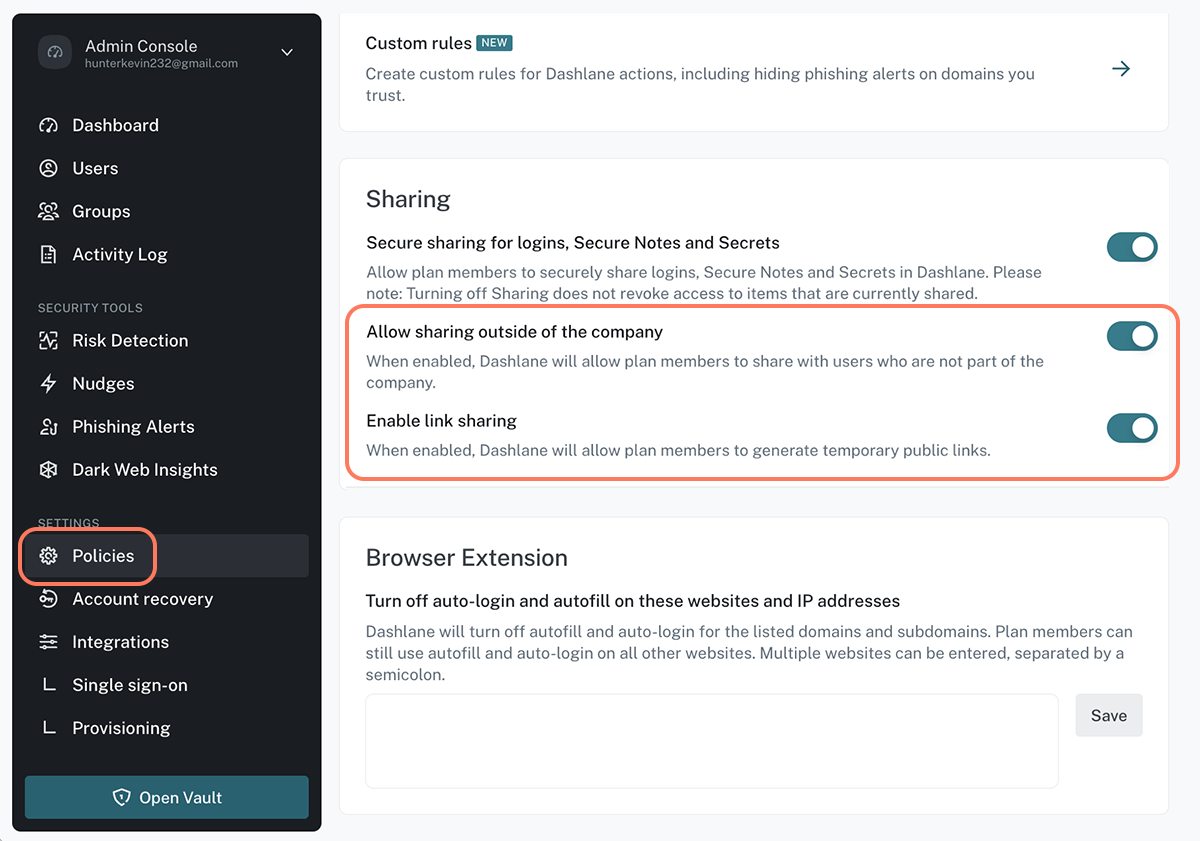Click the Dark Web Insights icon
Image resolution: width=1200 pixels, height=841 pixels.
pos(48,469)
